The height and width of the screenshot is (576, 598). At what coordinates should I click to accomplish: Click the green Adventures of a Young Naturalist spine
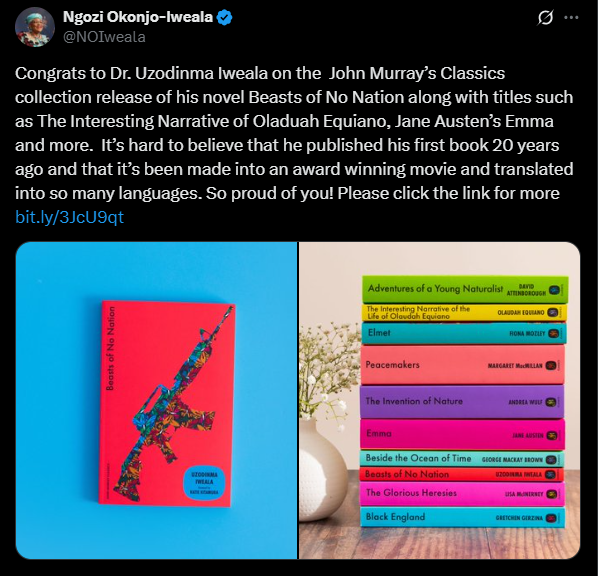pyautogui.click(x=465, y=290)
